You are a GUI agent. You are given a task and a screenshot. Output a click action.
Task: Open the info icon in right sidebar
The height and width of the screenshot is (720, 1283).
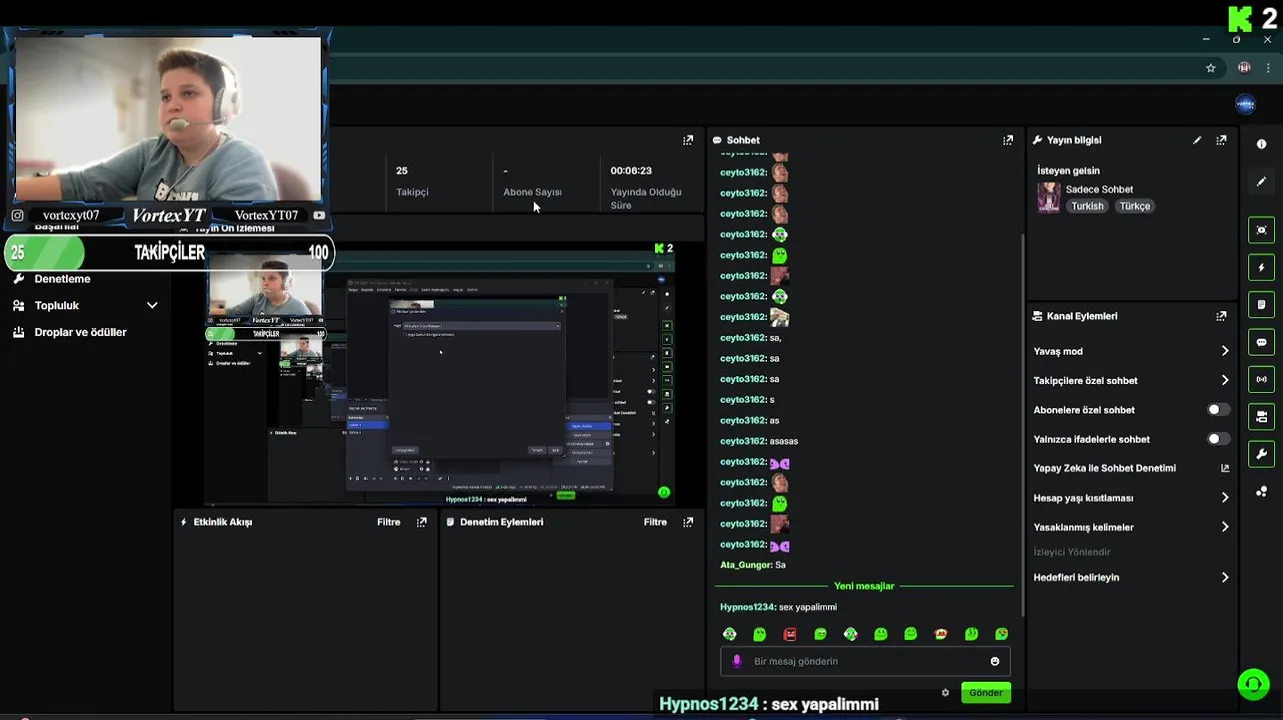[x=1261, y=144]
